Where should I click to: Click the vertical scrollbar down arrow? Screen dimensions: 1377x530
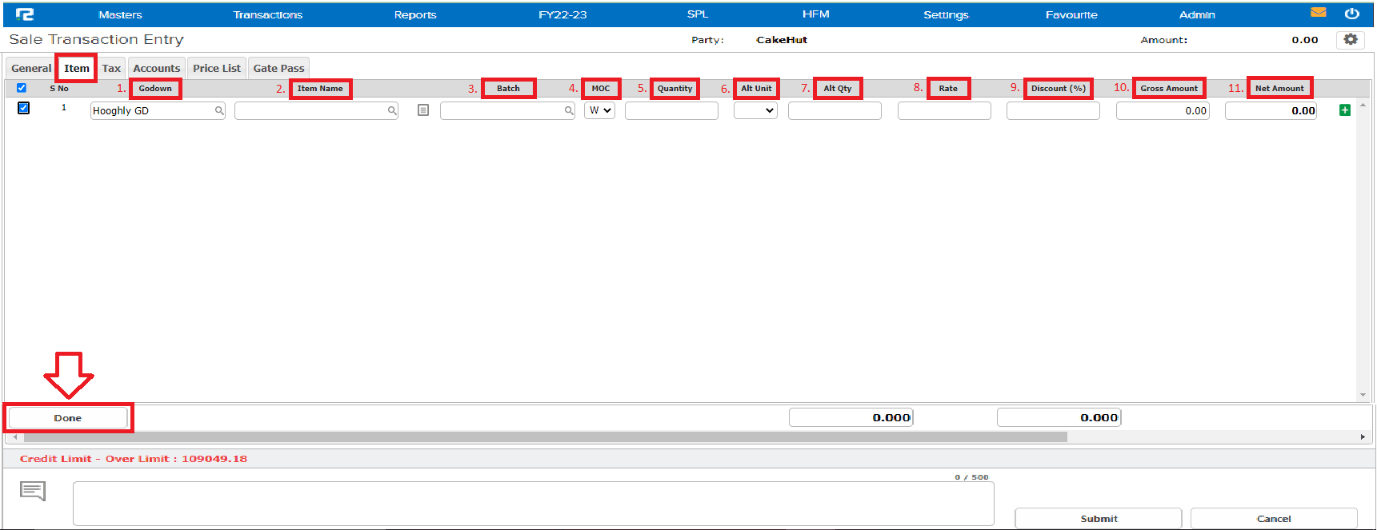click(x=1362, y=395)
